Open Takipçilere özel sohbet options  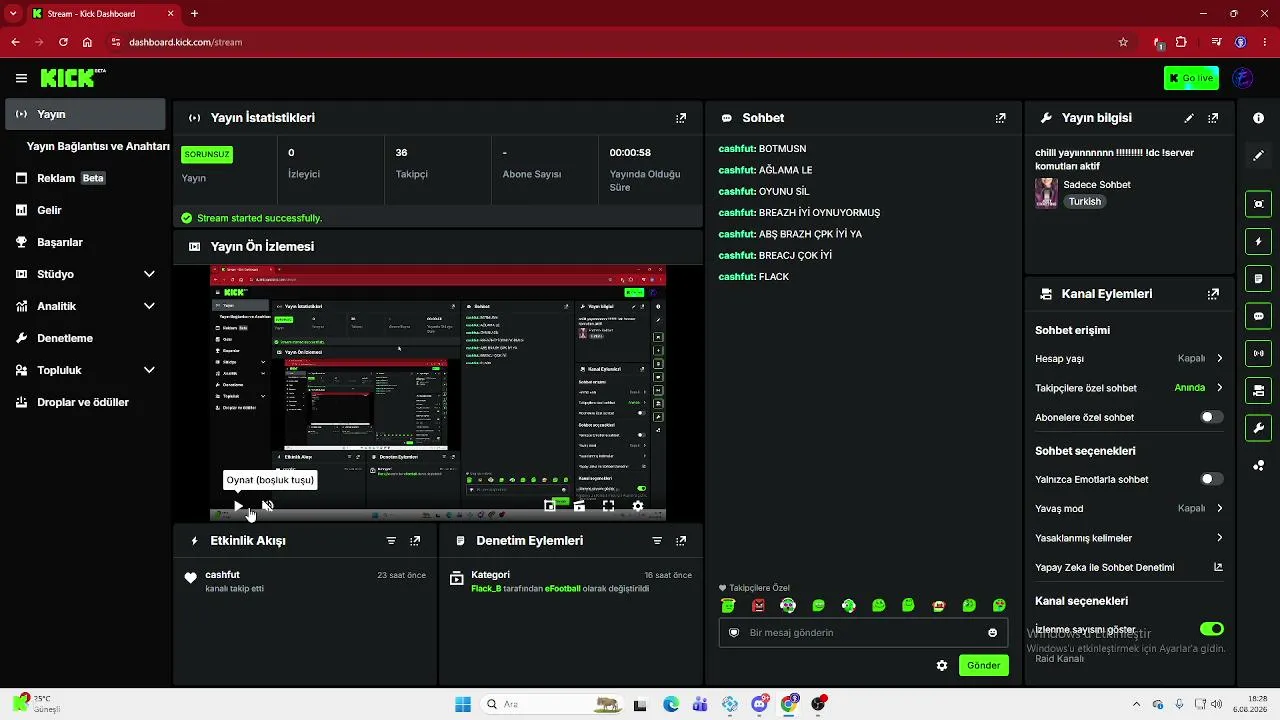[1129, 388]
